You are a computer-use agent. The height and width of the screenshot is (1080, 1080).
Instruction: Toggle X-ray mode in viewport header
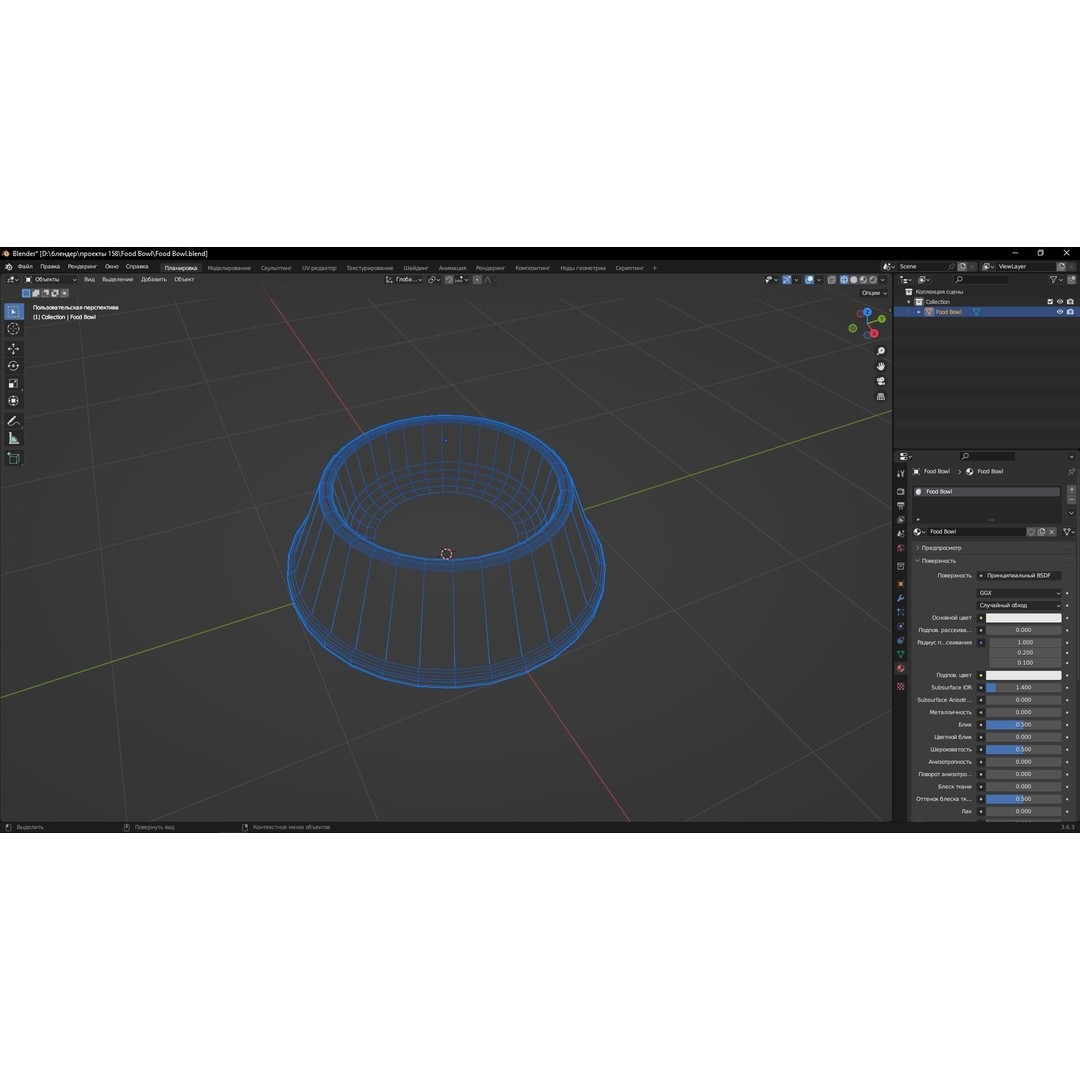831,280
